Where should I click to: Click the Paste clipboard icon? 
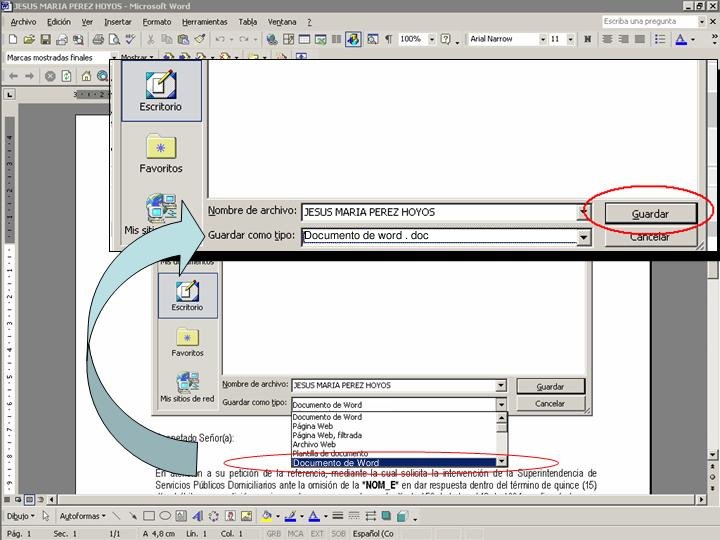[x=183, y=39]
